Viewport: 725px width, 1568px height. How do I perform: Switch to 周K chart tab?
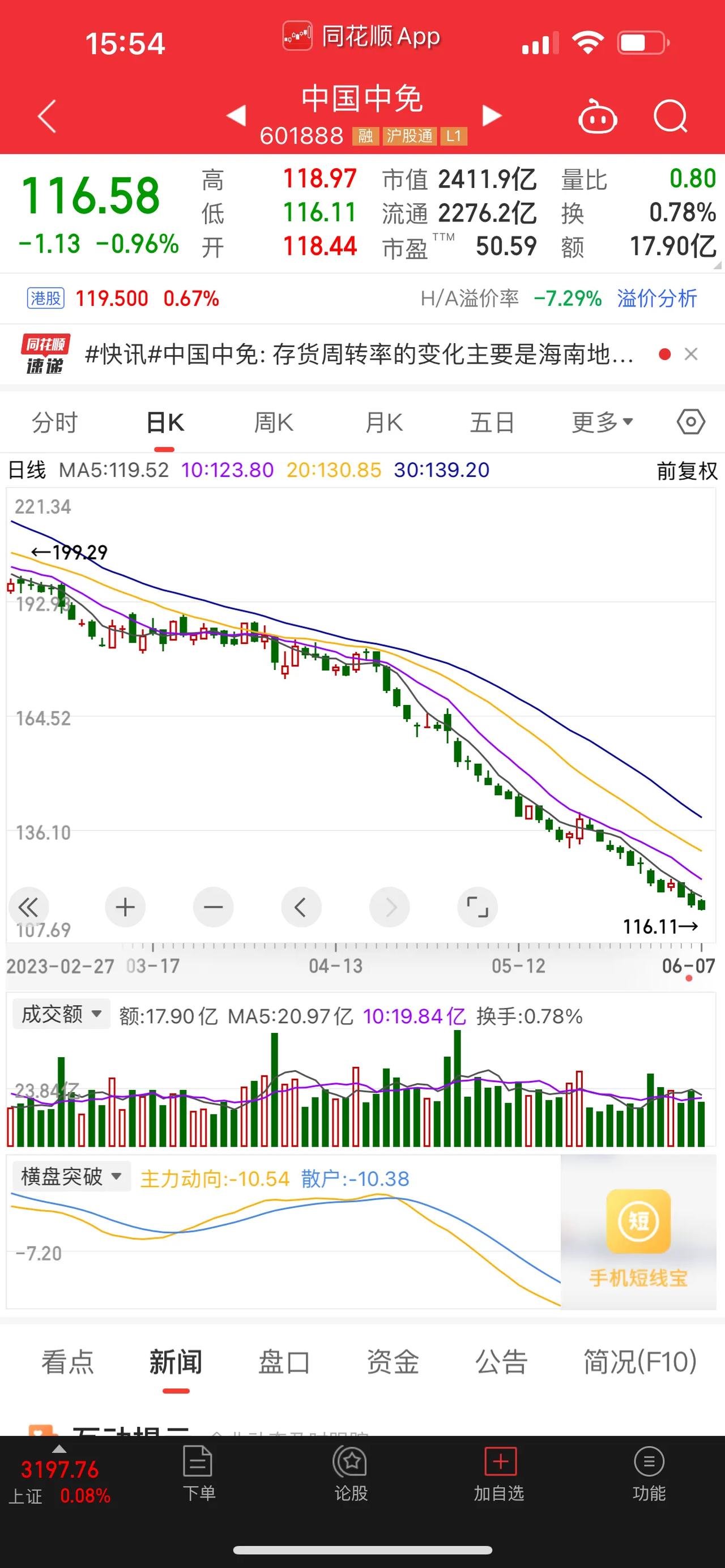pos(274,422)
